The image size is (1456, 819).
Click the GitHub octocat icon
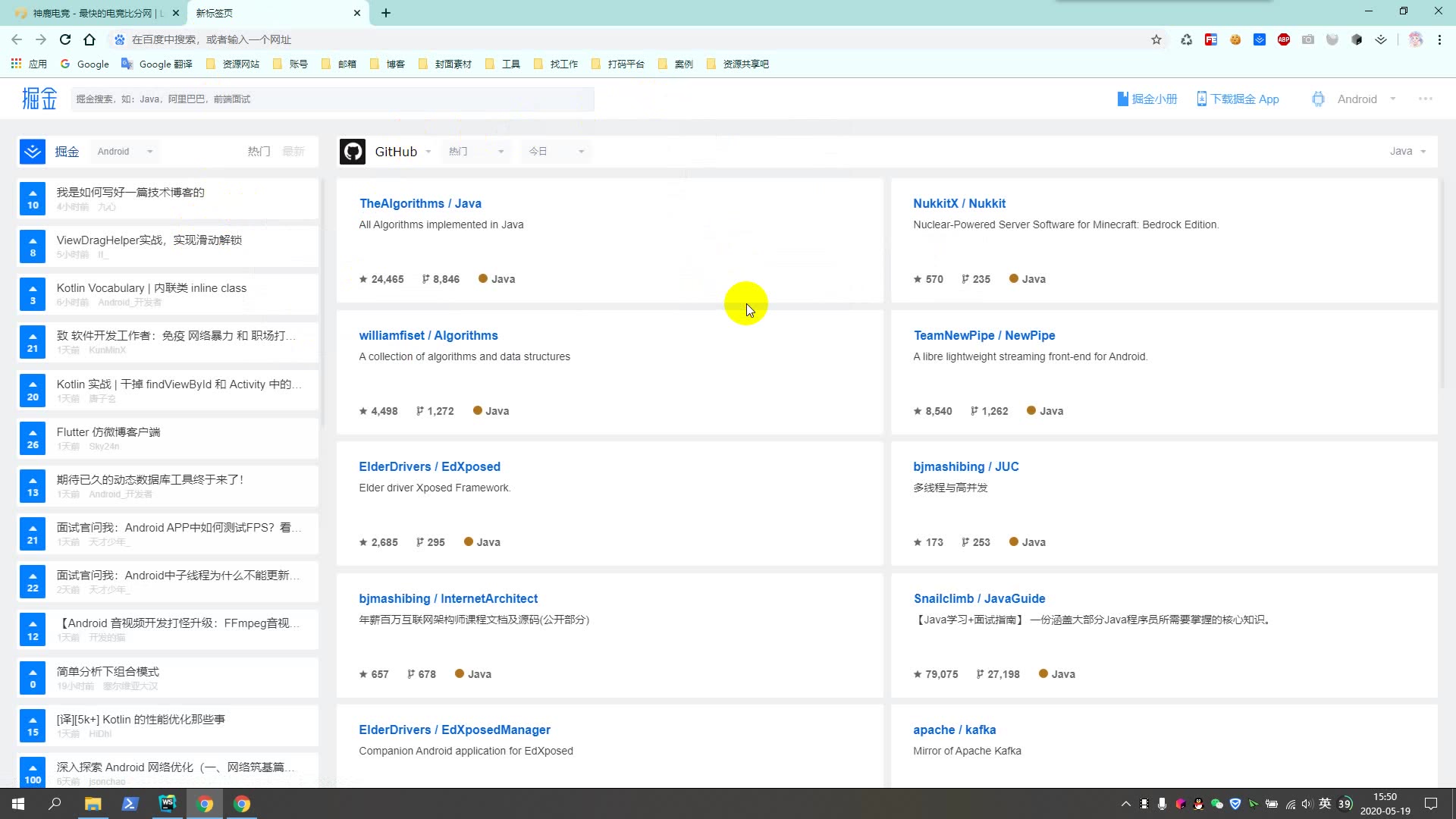353,152
